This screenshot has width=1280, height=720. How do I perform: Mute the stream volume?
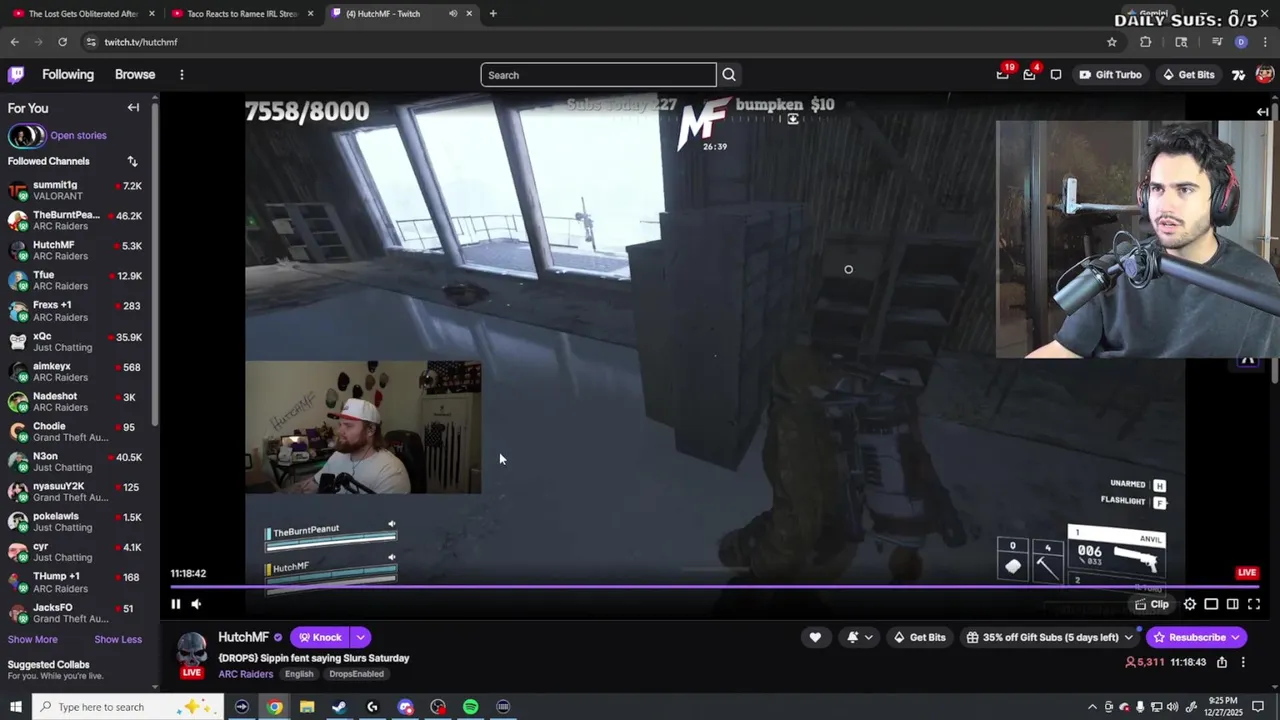tap(196, 604)
